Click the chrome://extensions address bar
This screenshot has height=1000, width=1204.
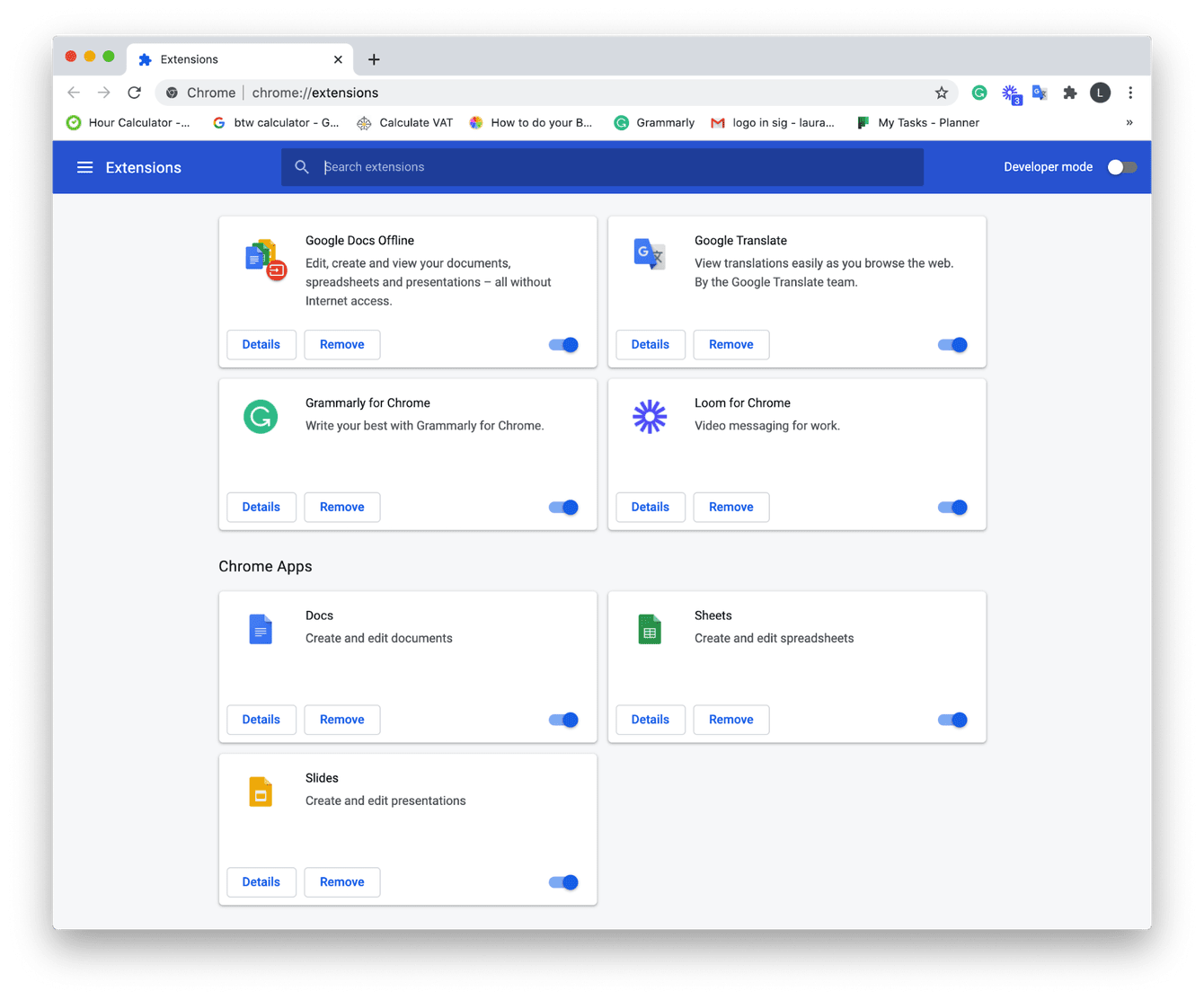pyautogui.click(x=557, y=93)
